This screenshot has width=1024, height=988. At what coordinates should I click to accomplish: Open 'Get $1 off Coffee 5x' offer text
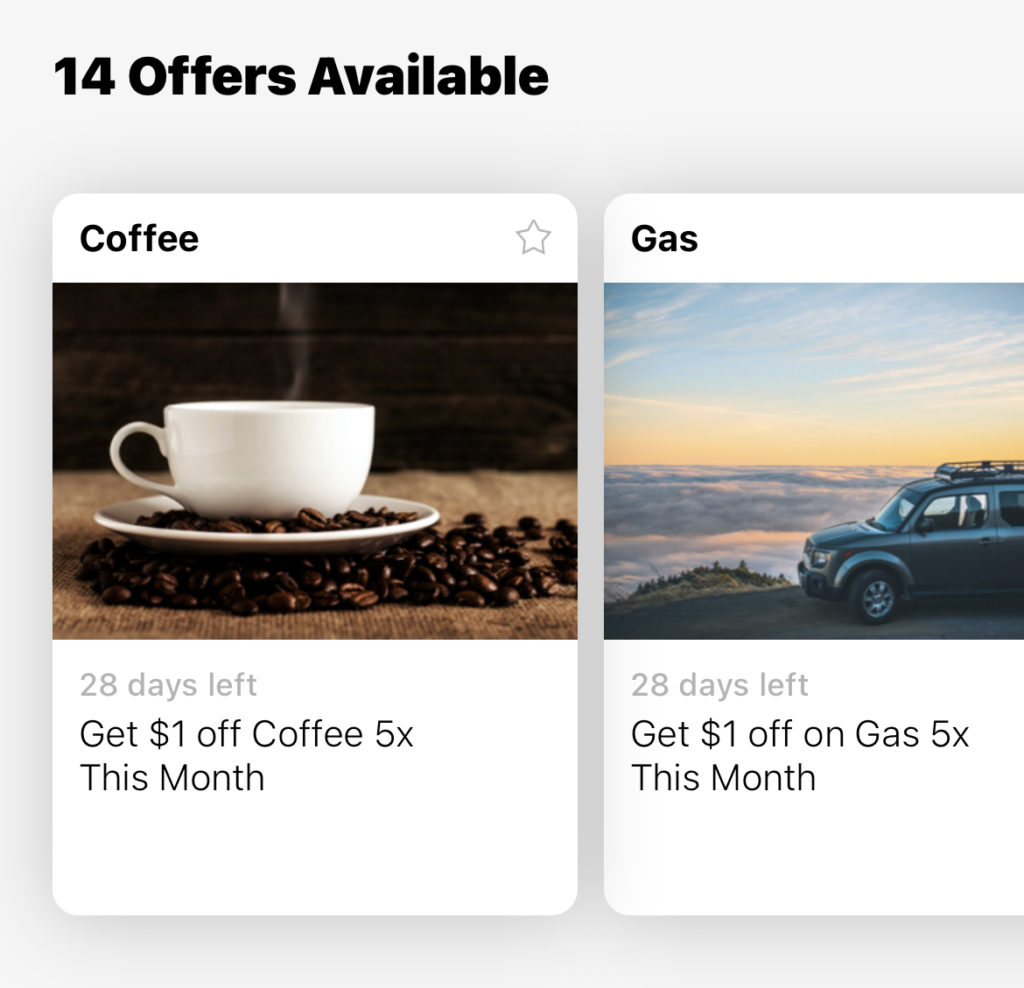pyautogui.click(x=246, y=734)
